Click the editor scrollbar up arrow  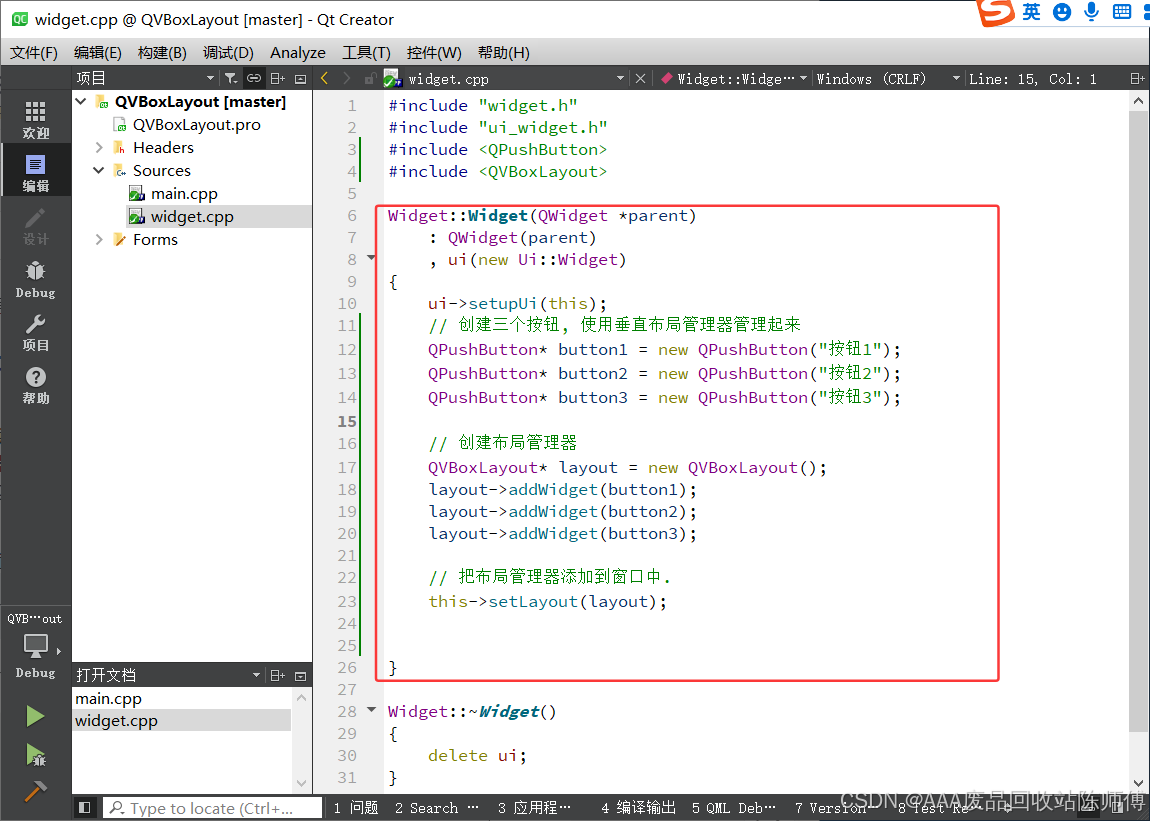[x=1138, y=101]
